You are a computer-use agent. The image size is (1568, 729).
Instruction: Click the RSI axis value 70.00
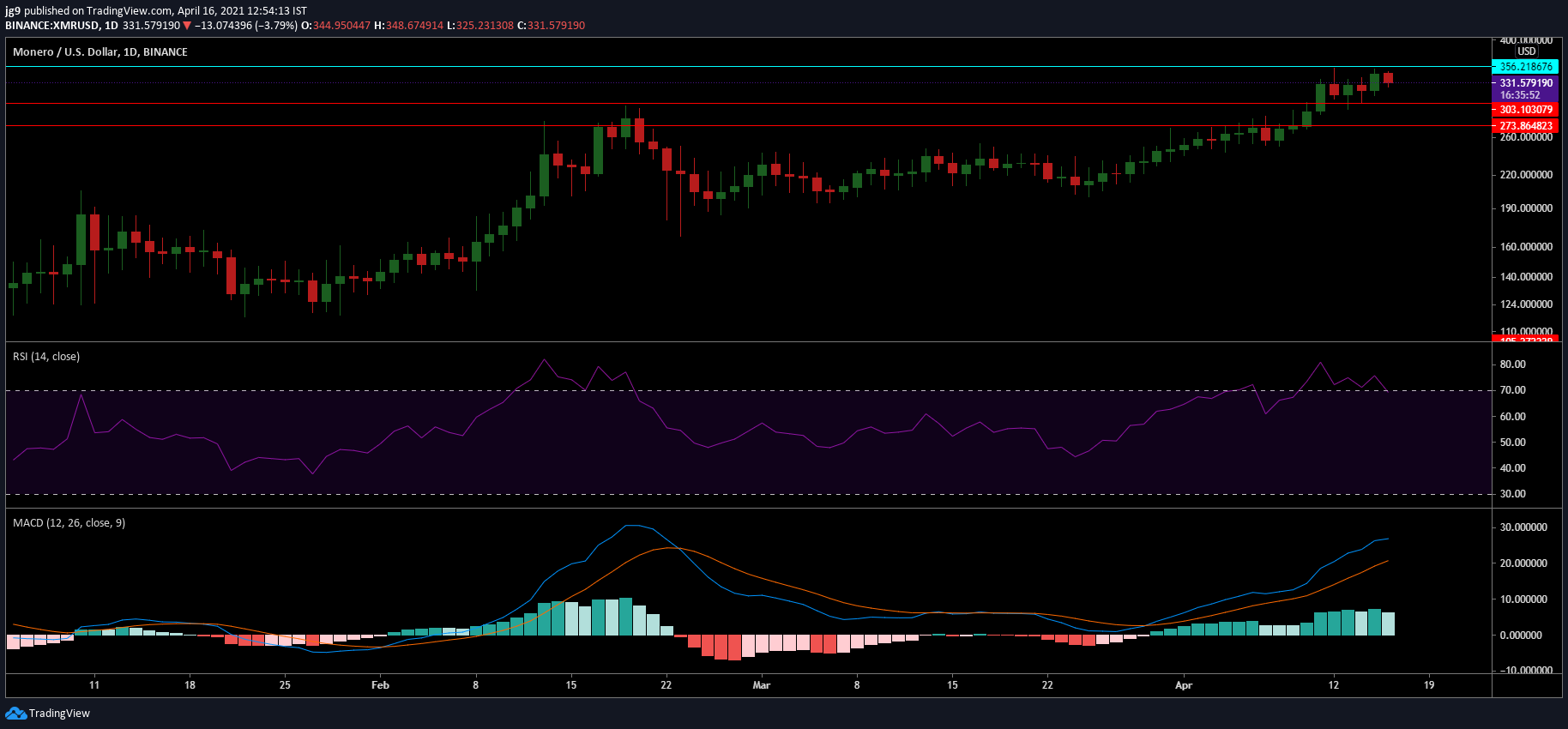[1512, 390]
